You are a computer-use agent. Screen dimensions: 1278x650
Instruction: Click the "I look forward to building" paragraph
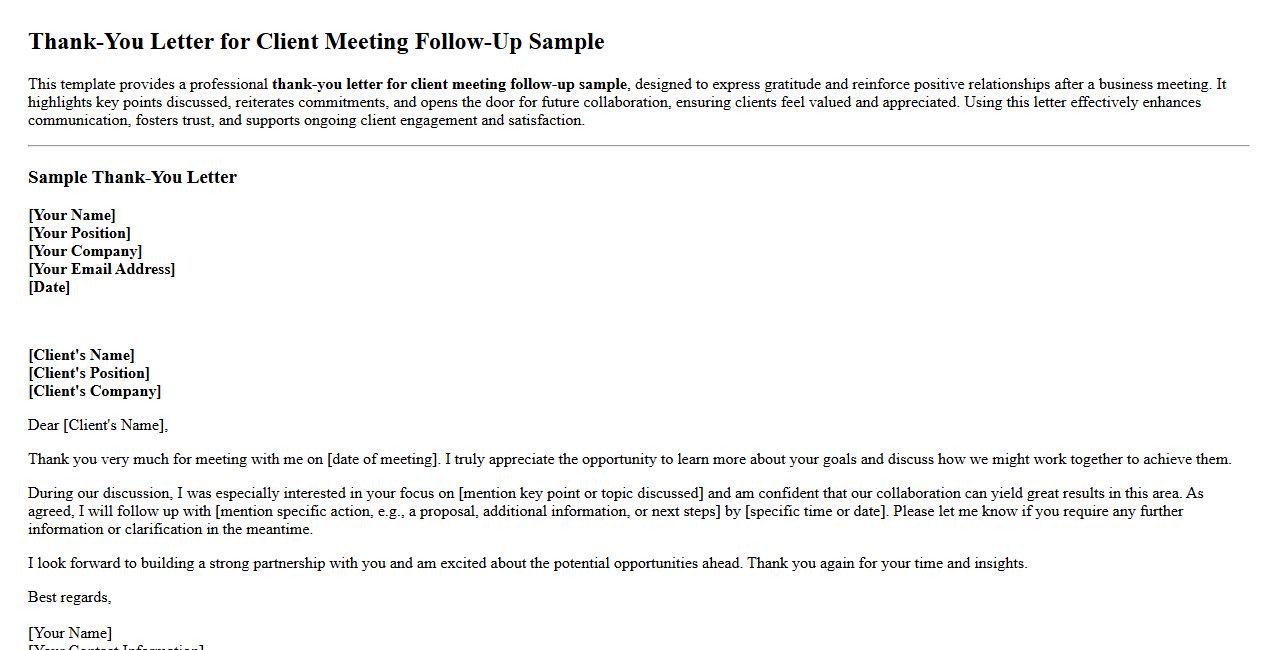527,564
